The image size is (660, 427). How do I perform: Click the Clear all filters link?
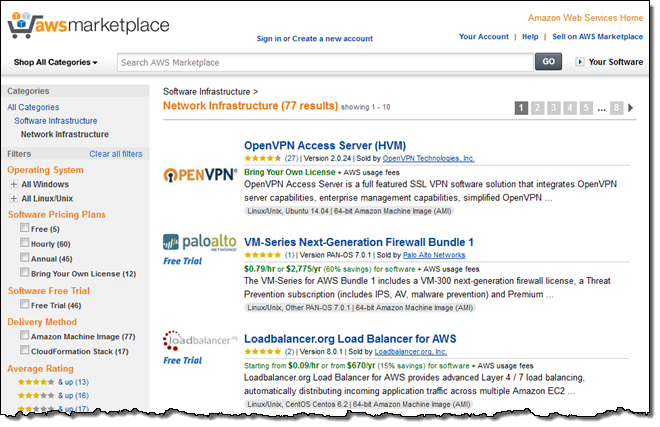[115, 154]
